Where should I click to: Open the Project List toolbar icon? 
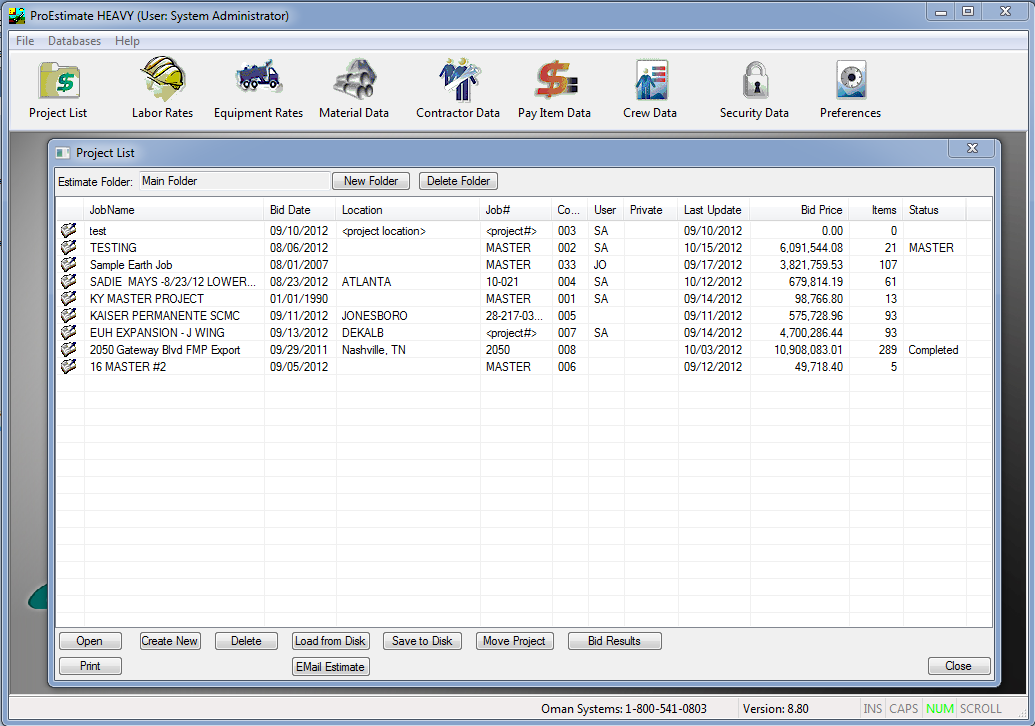coord(59,82)
